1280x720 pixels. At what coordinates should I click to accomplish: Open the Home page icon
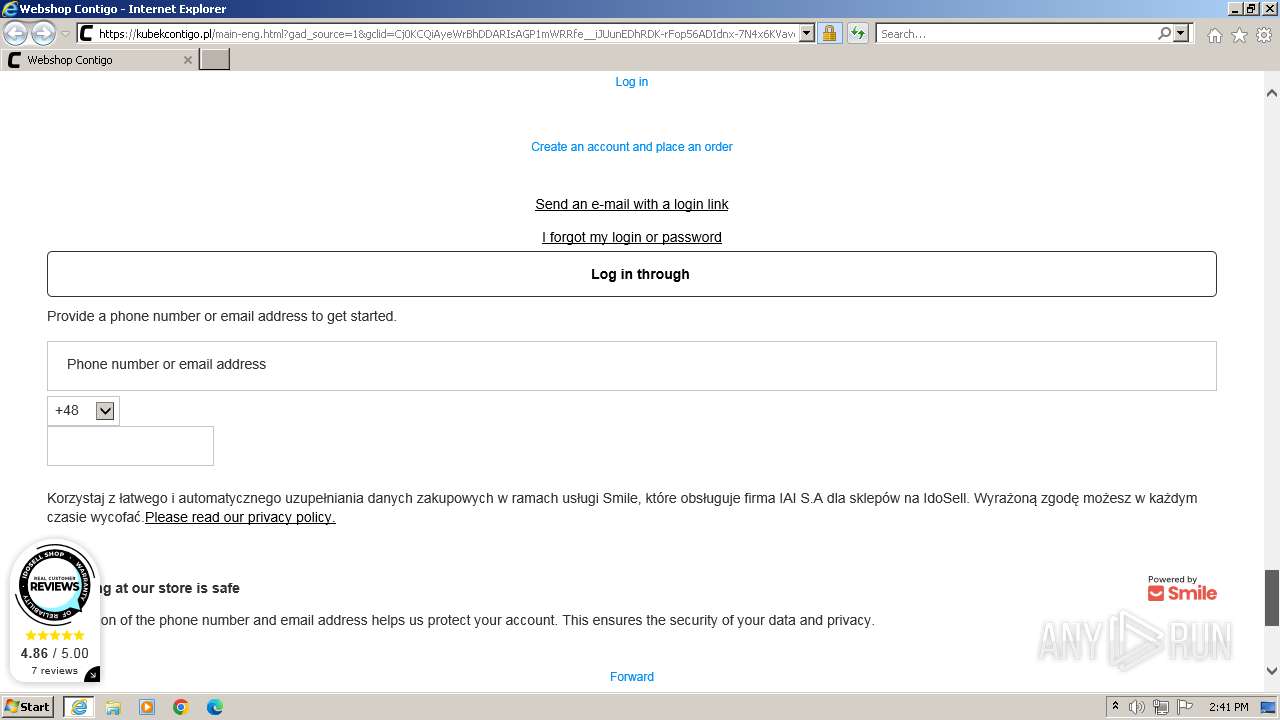point(1214,35)
